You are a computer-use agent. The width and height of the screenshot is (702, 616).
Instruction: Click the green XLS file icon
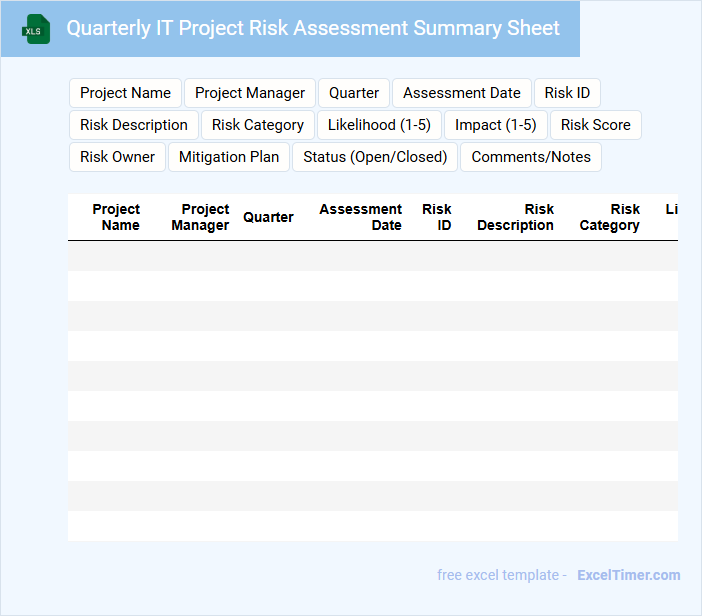coord(37,29)
